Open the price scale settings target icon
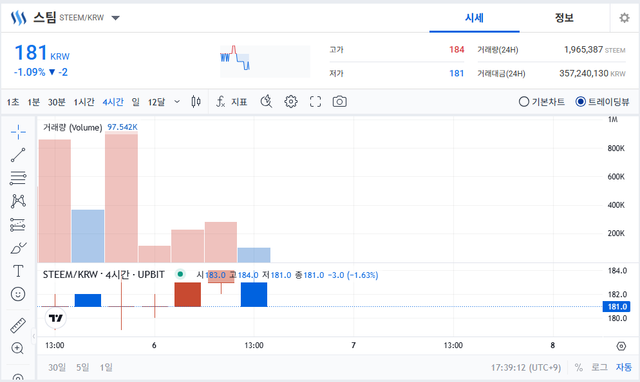 [x=621, y=346]
